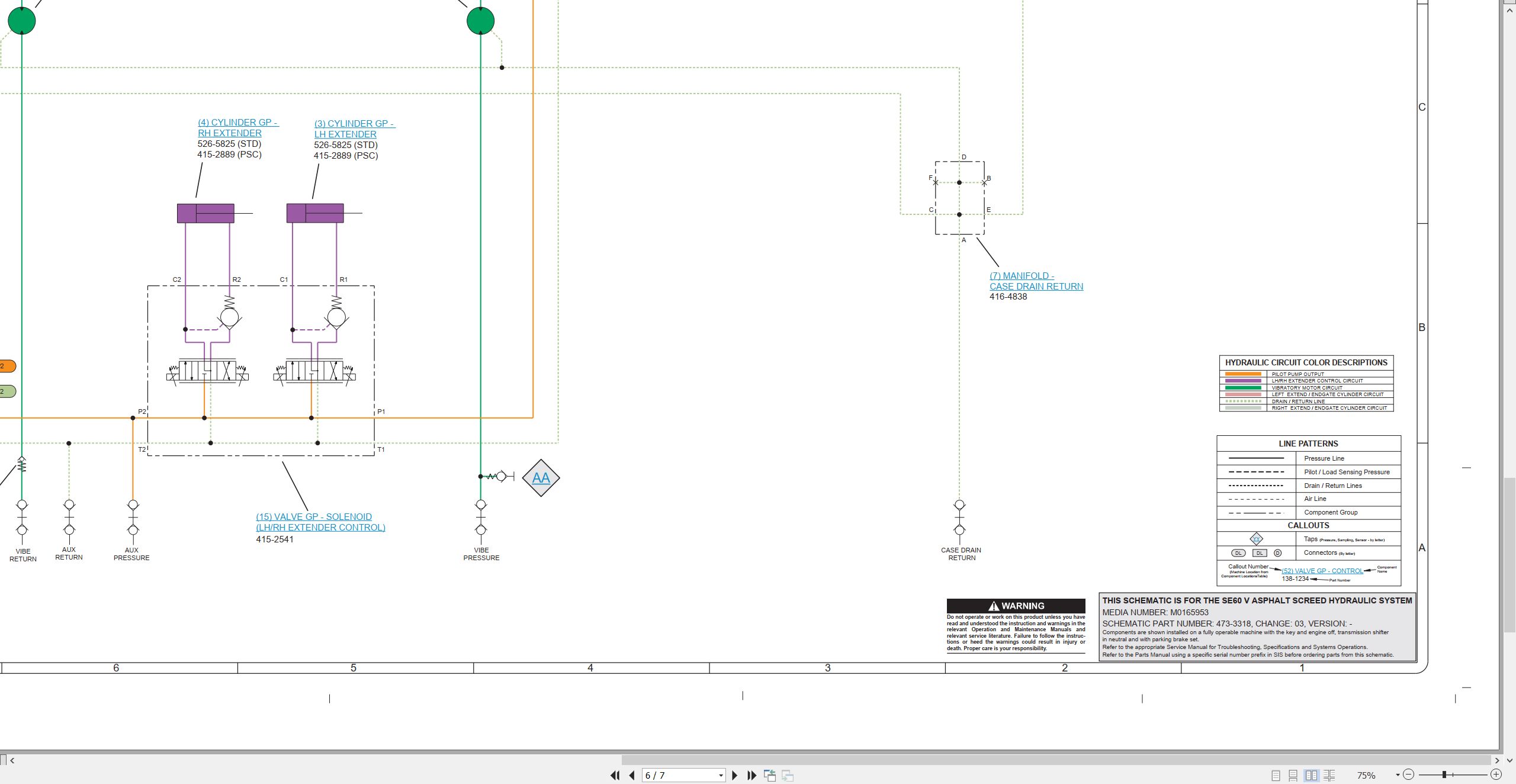This screenshot has width=1516, height=784.
Task: Click the zoom slider handle
Action: click(x=1444, y=775)
